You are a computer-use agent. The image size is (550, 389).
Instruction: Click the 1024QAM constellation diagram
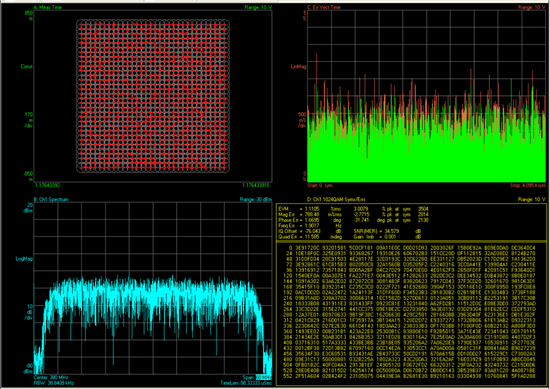[153, 96]
